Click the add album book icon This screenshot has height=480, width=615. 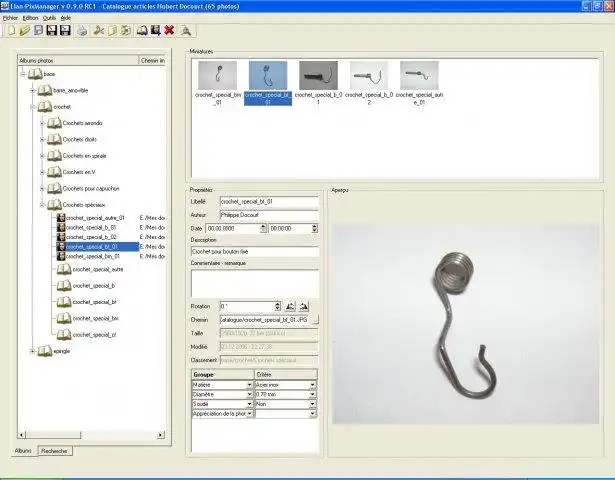[x=142, y=30]
